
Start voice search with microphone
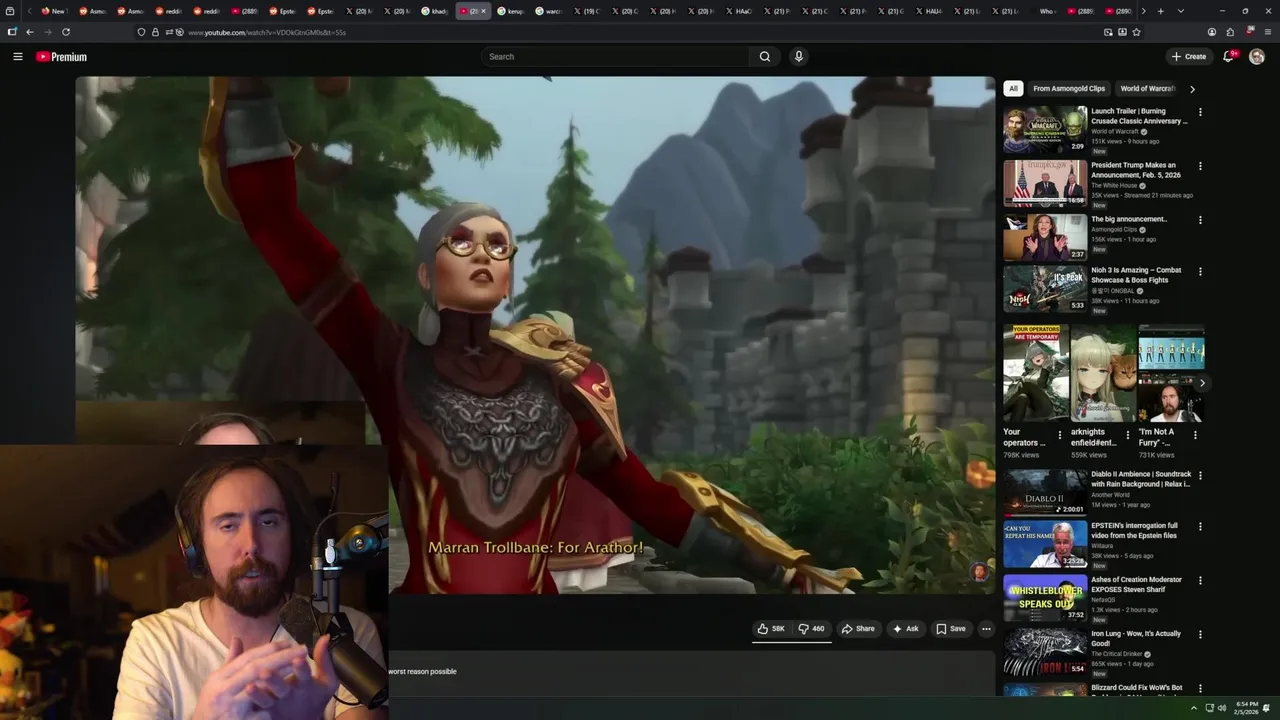[798, 57]
